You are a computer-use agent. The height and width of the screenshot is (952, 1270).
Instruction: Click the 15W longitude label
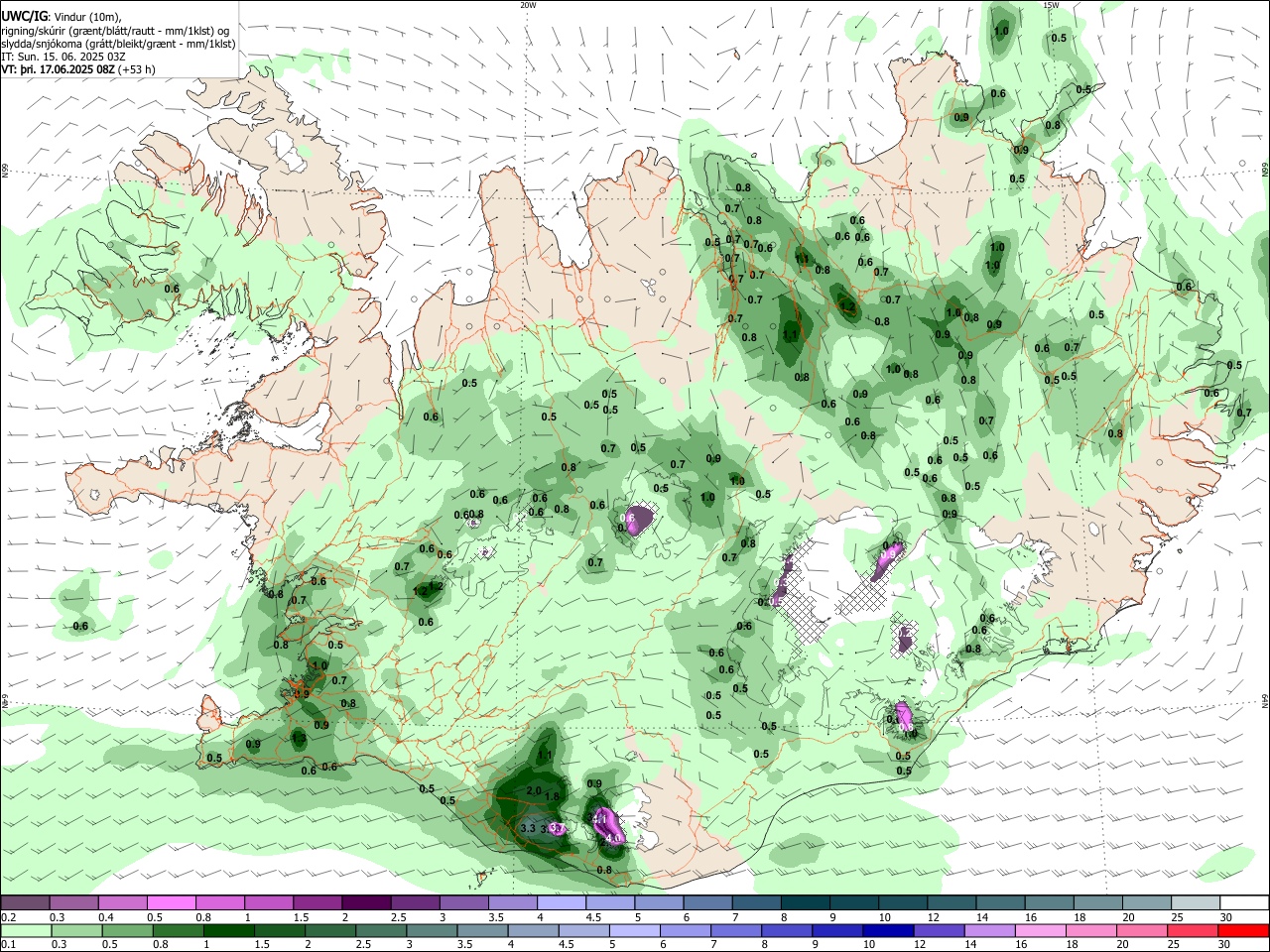tap(1051, 5)
